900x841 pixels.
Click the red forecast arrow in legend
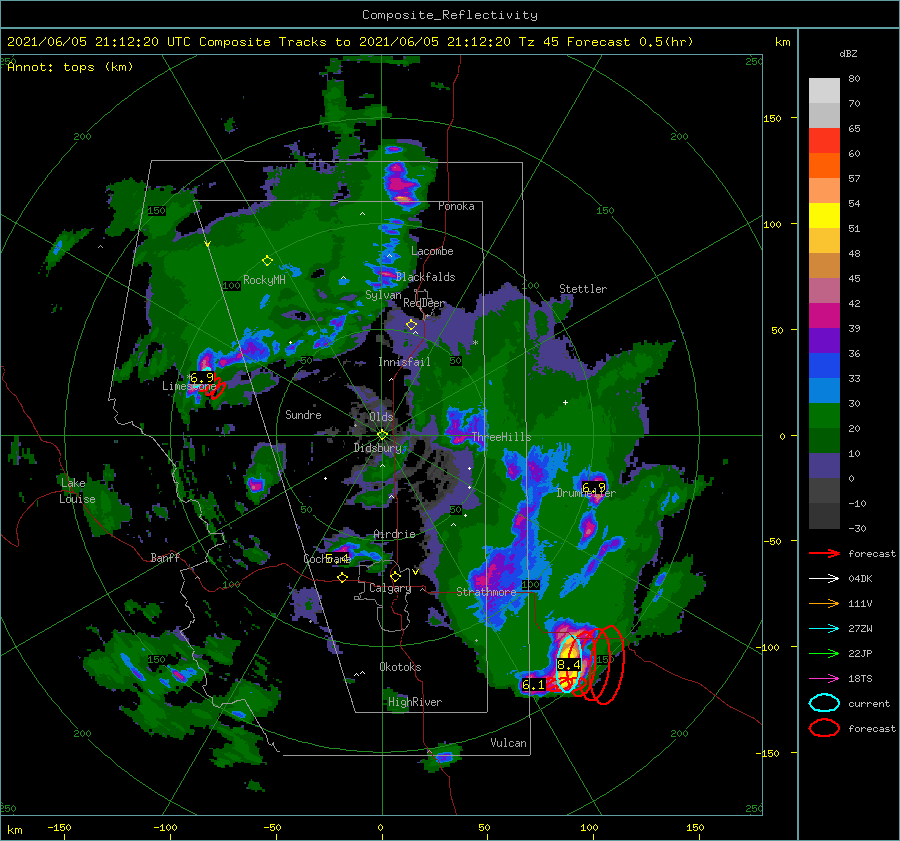pyautogui.click(x=824, y=553)
